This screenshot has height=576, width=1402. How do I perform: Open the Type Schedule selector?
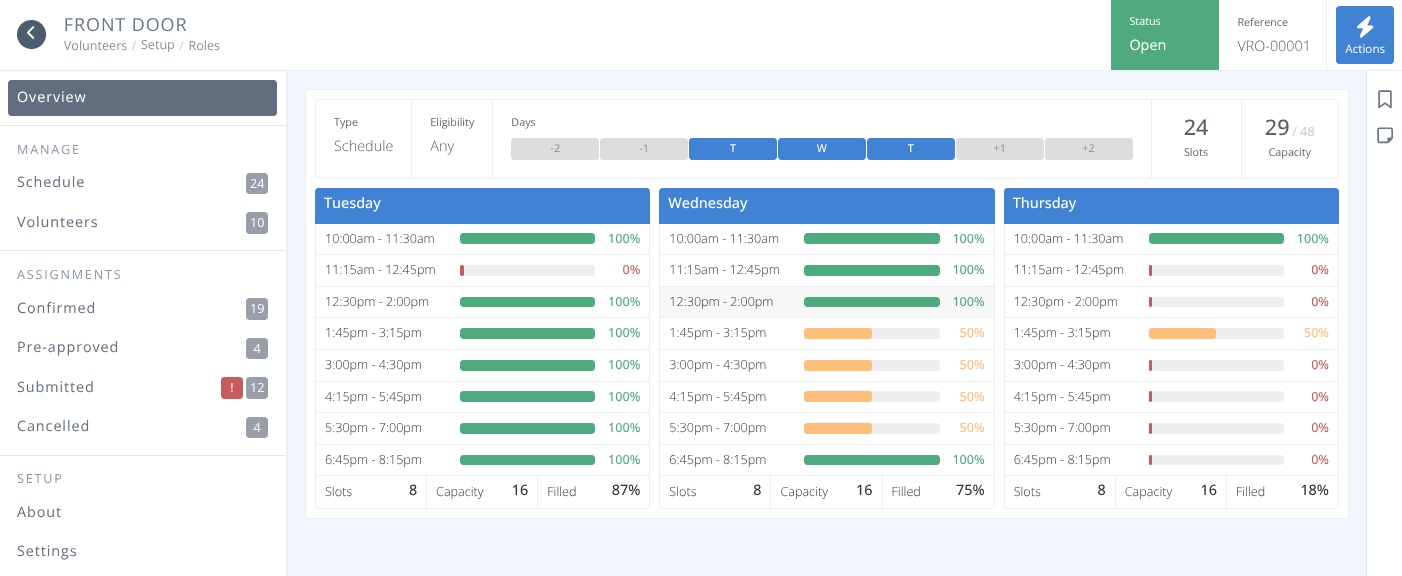tap(363, 145)
